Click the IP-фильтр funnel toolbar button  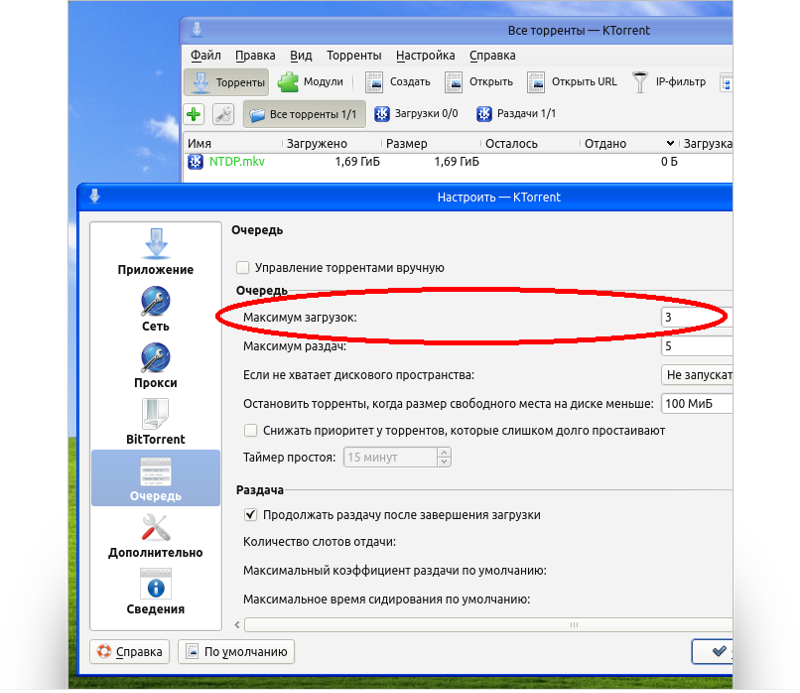click(x=669, y=82)
